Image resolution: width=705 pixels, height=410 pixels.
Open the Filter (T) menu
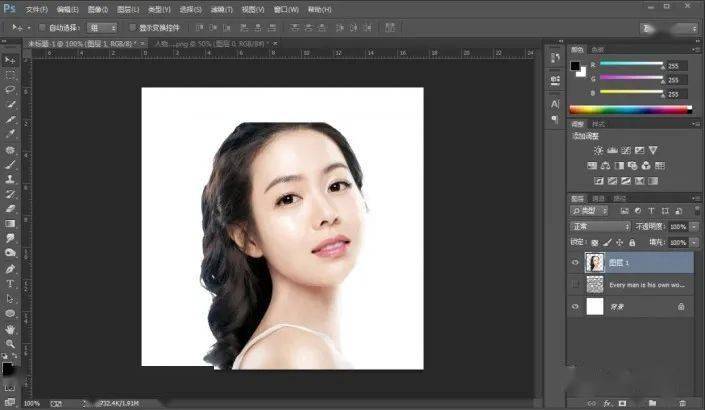click(222, 9)
